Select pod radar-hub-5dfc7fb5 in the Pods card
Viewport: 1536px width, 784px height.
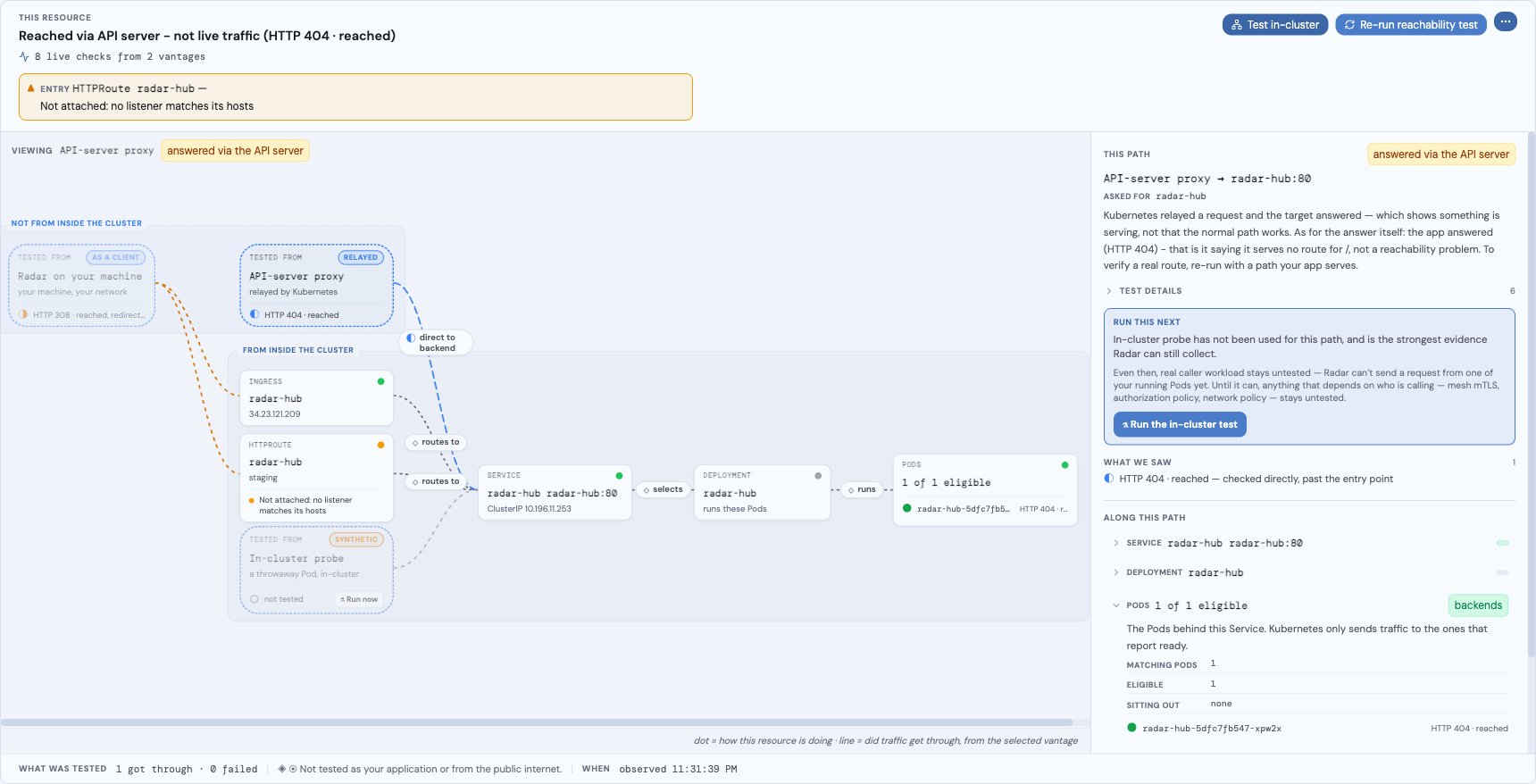coord(985,509)
